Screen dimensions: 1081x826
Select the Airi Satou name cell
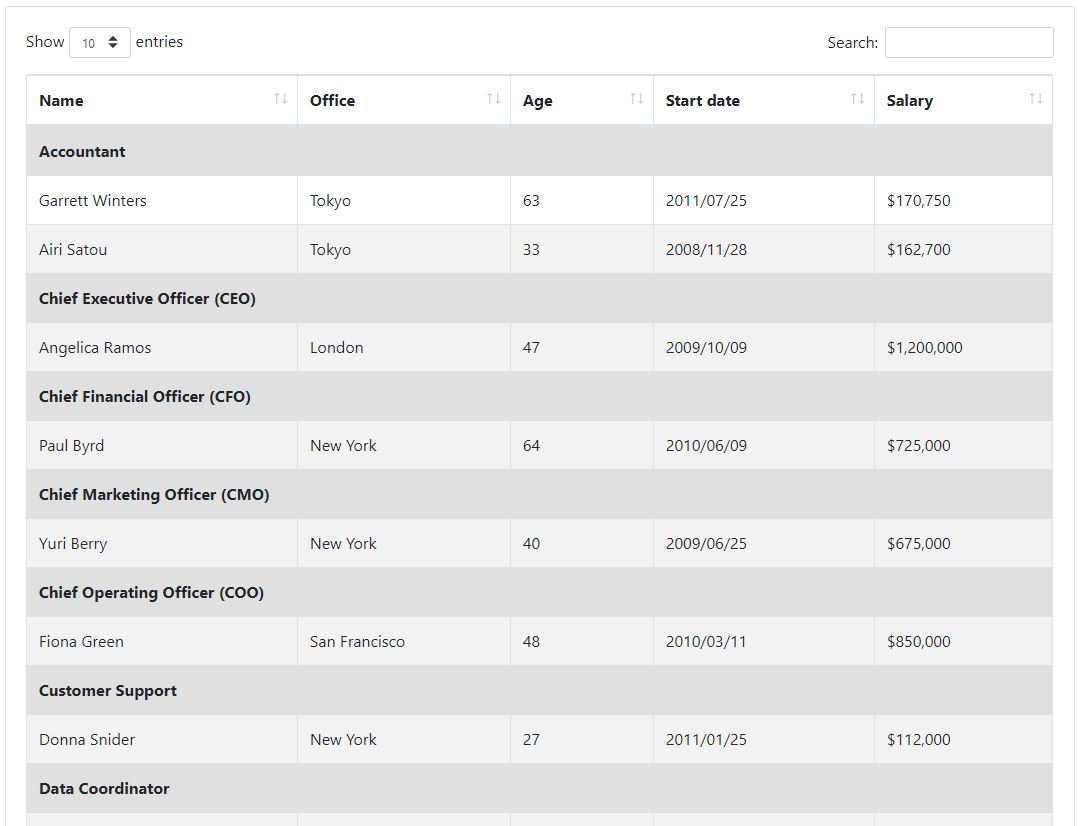point(162,250)
